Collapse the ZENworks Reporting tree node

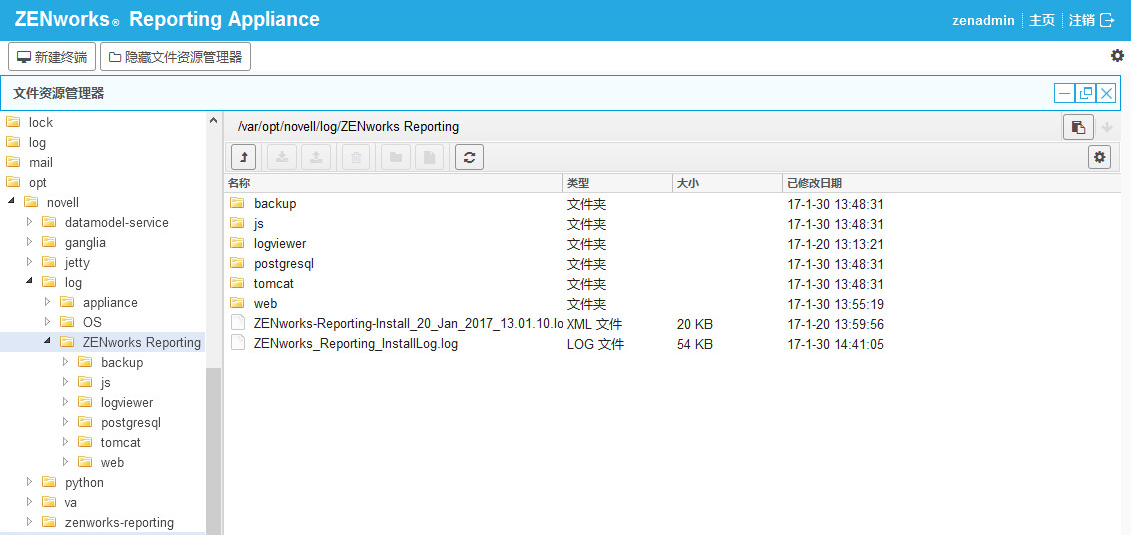click(x=48, y=342)
